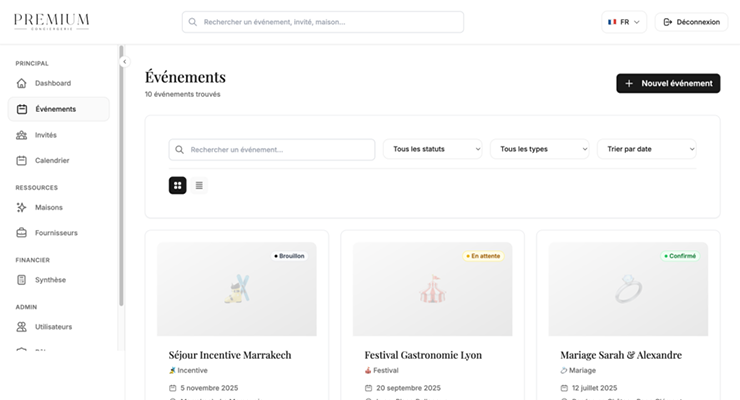
Task: Collapse the sidebar with chevron handle
Action: (x=125, y=62)
